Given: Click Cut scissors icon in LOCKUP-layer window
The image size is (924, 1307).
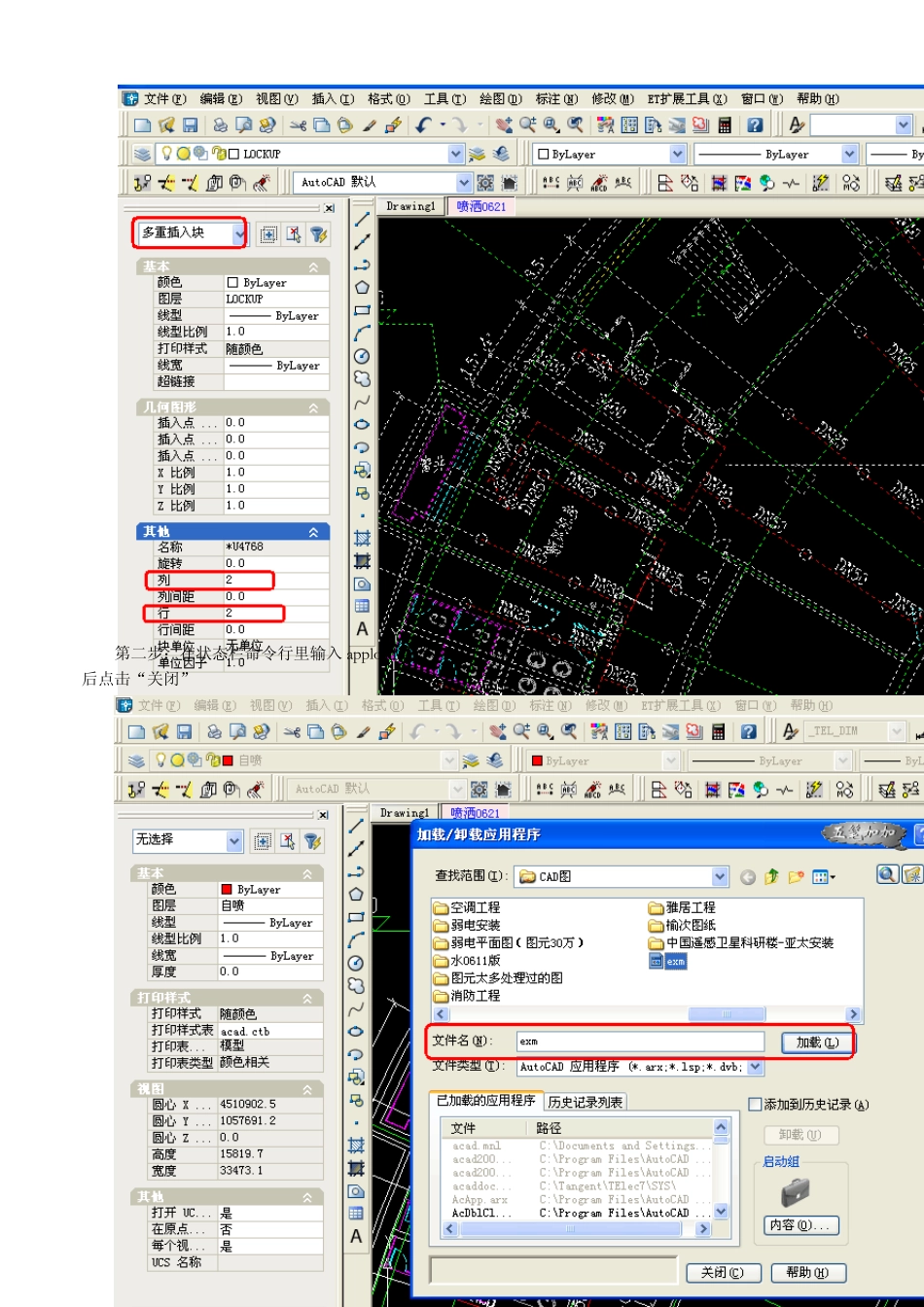Looking at the screenshot, I should click(x=298, y=125).
